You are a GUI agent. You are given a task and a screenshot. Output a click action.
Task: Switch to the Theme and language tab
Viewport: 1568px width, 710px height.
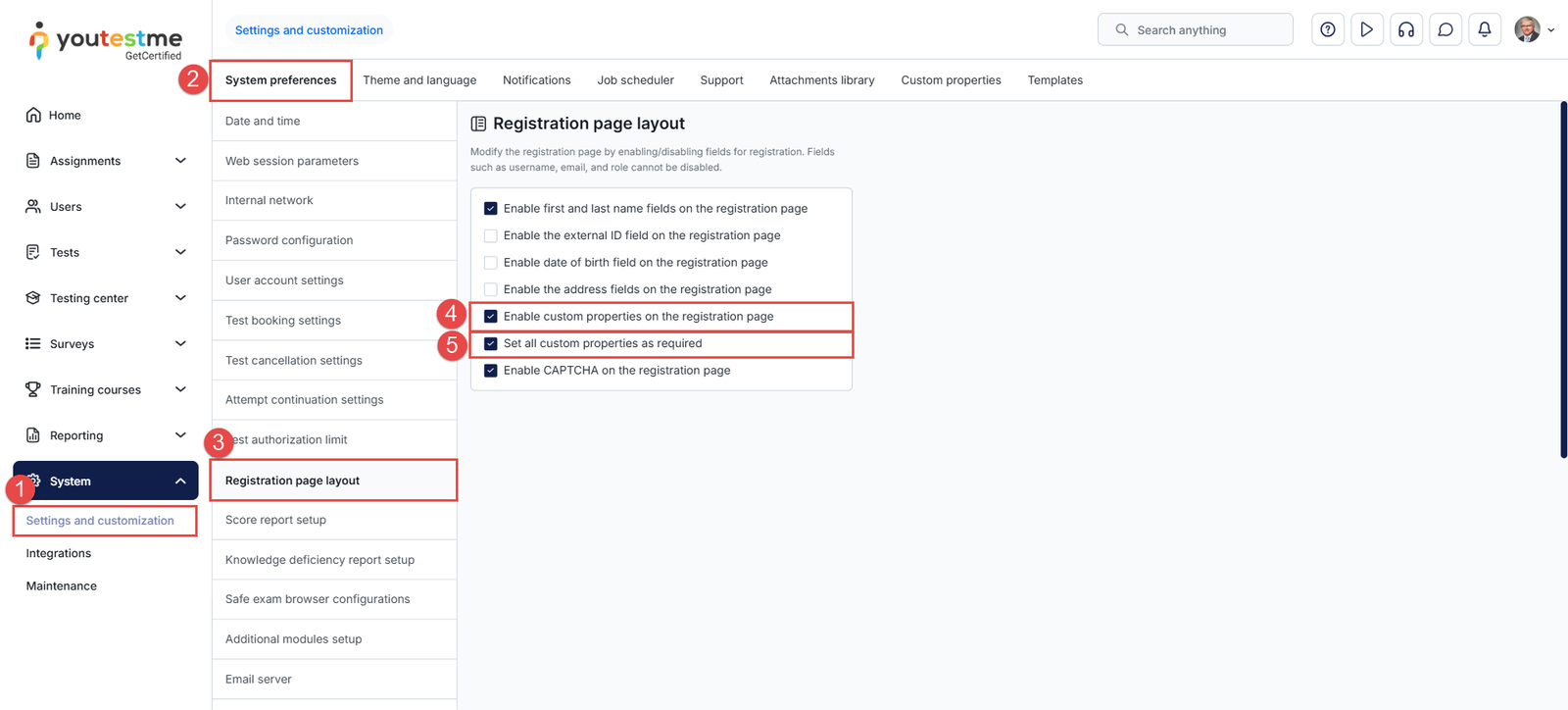(419, 79)
